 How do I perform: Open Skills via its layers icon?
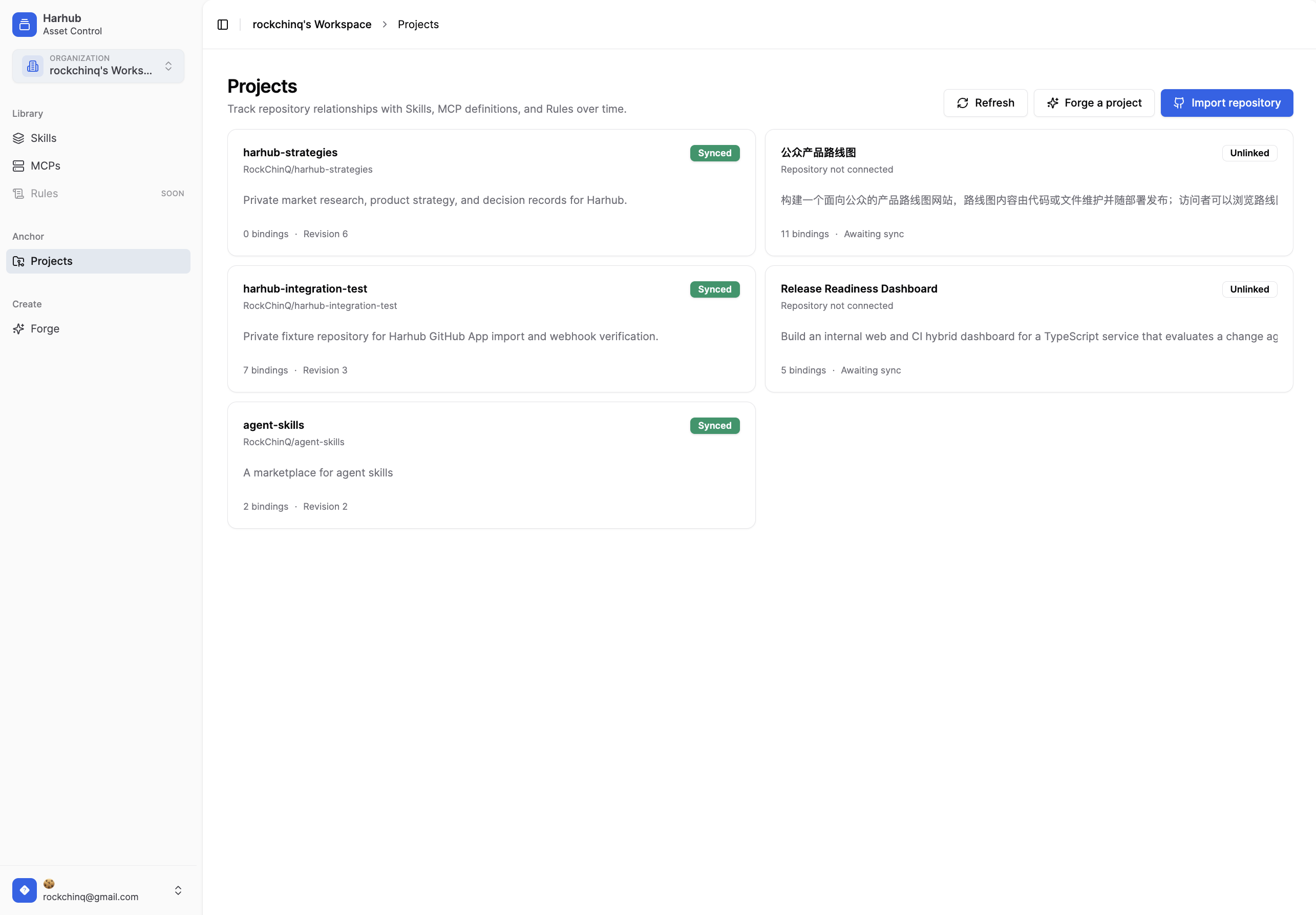click(x=18, y=138)
